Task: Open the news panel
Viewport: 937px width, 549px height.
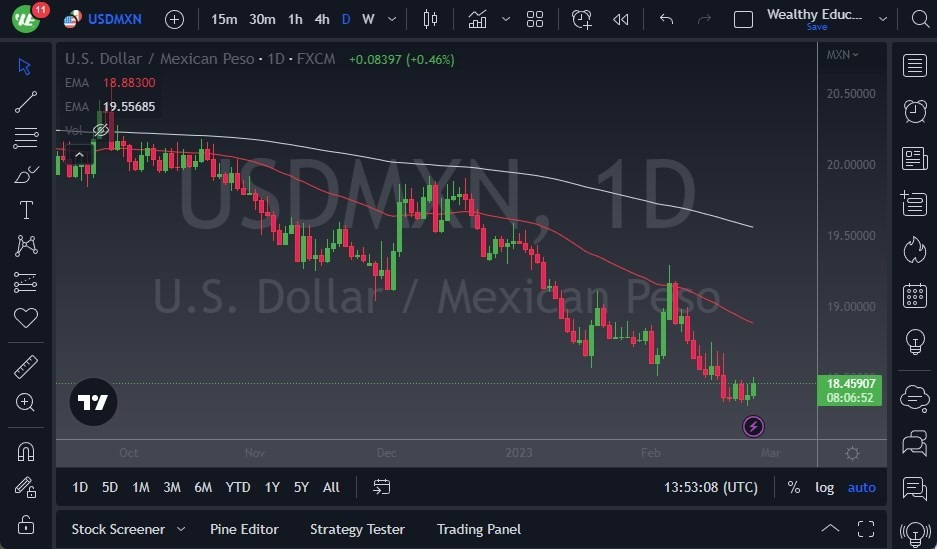Action: point(914,158)
